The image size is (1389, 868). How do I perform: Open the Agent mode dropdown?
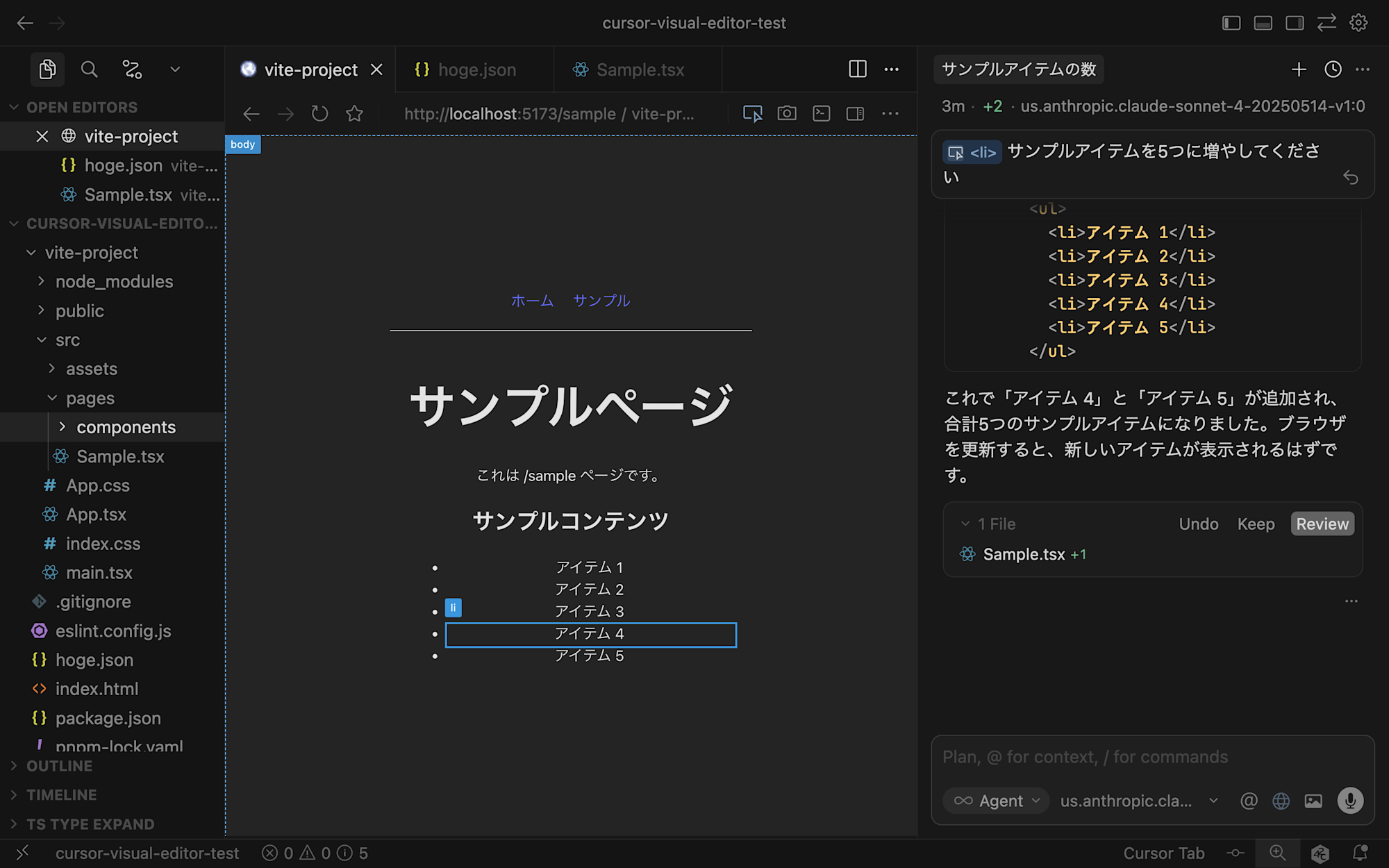[x=997, y=801]
